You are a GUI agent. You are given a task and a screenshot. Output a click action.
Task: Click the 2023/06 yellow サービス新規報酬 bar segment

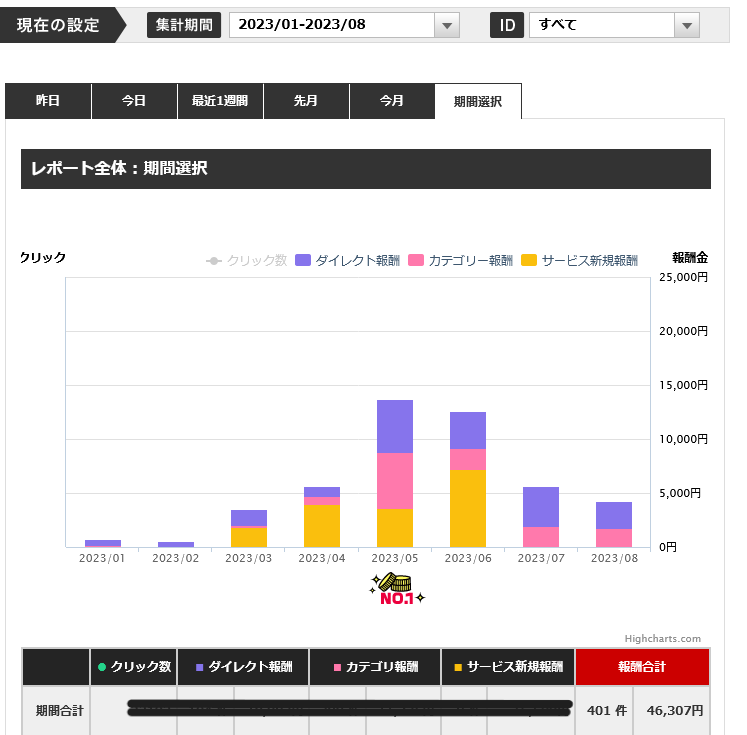[x=468, y=508]
